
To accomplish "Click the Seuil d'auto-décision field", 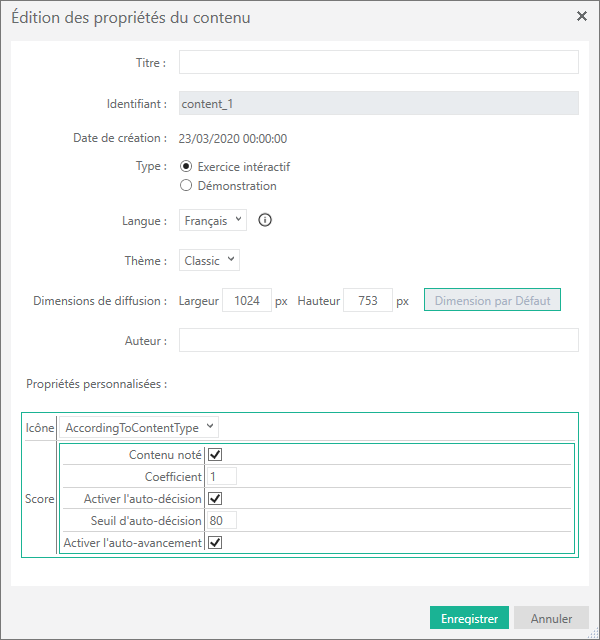I will [x=222, y=521].
